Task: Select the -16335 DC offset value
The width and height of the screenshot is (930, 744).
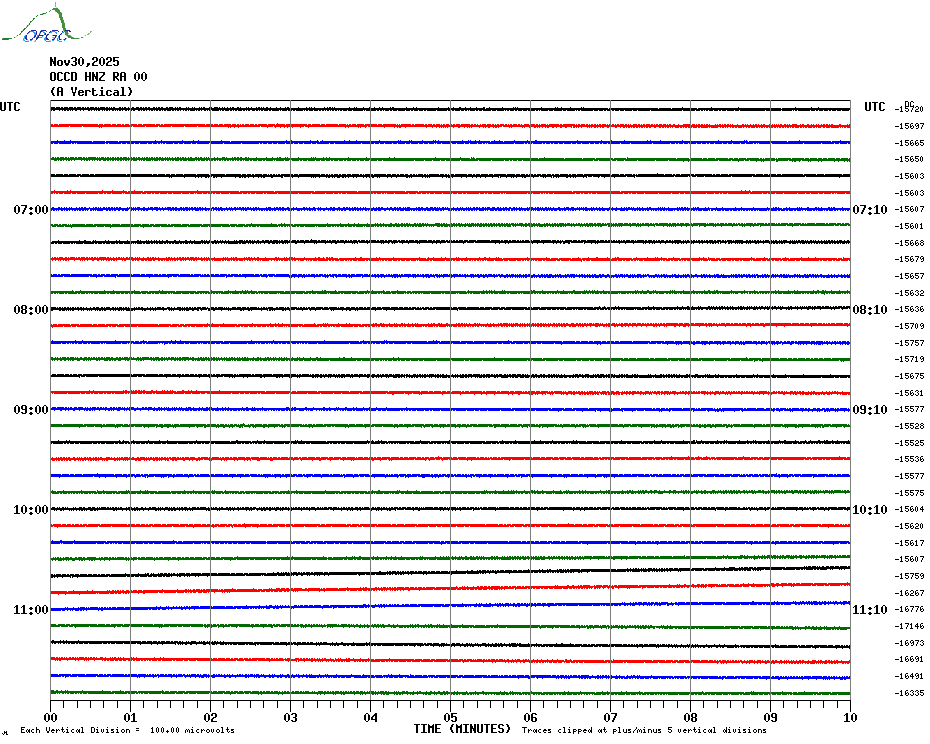Action: click(x=910, y=693)
